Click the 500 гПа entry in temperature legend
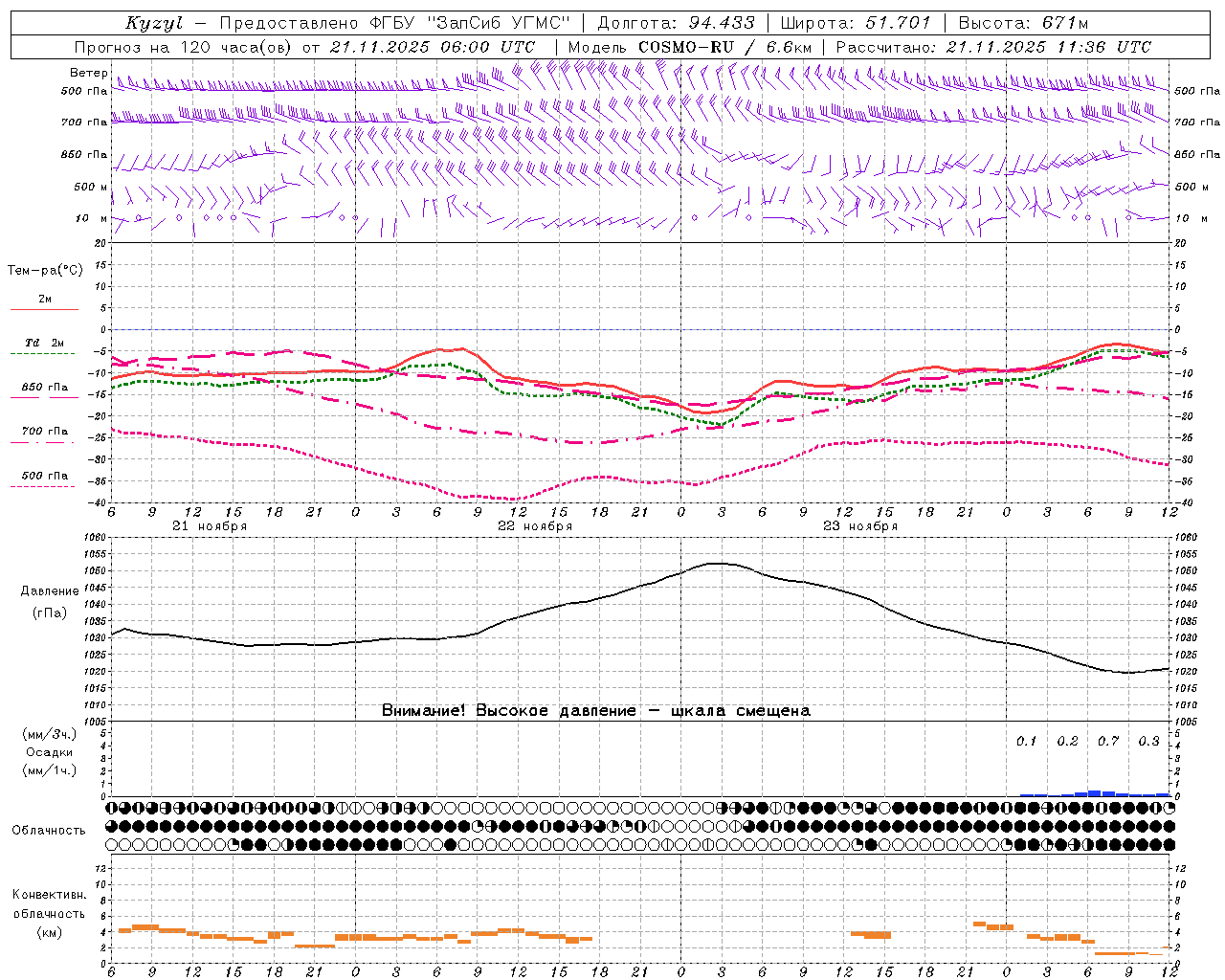 (44, 476)
